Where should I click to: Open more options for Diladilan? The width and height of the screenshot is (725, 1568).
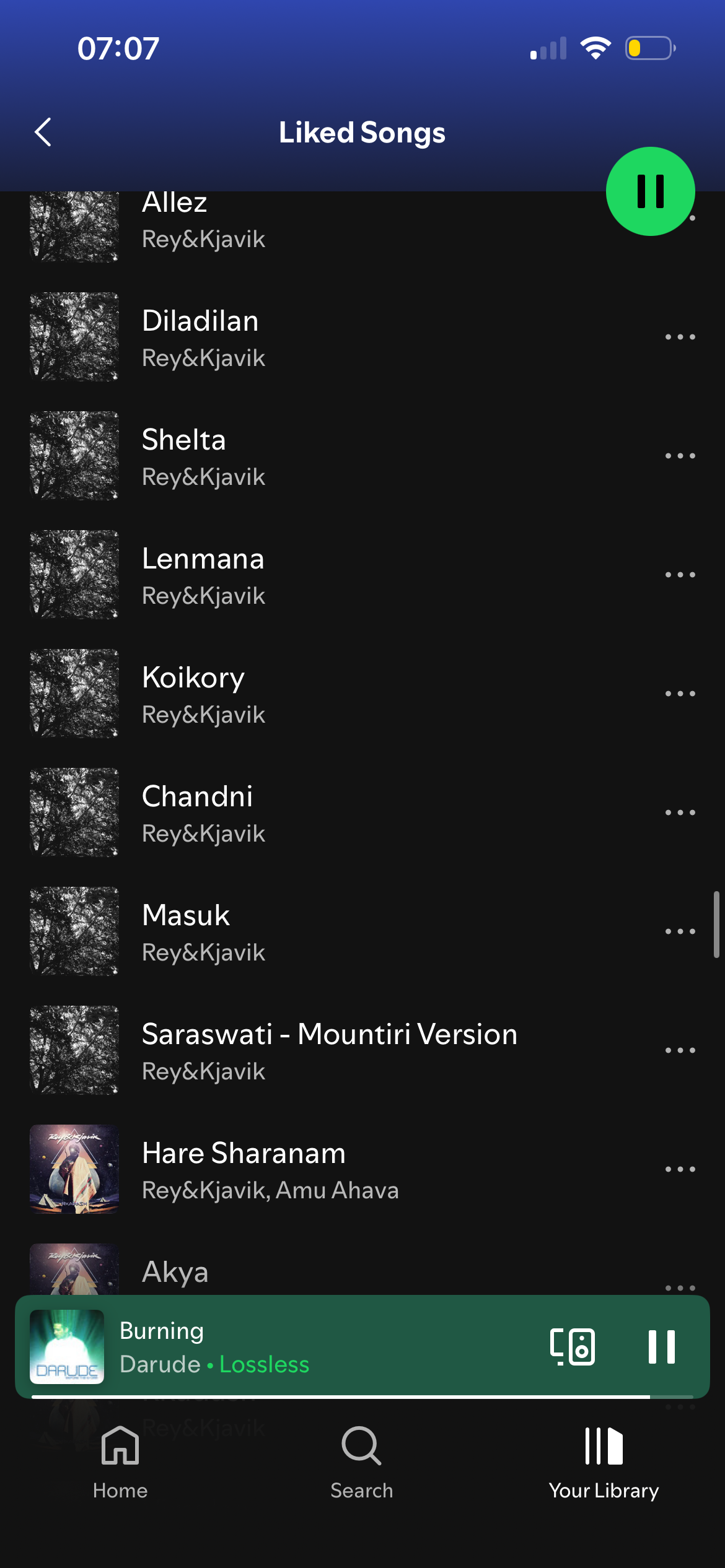tap(680, 337)
